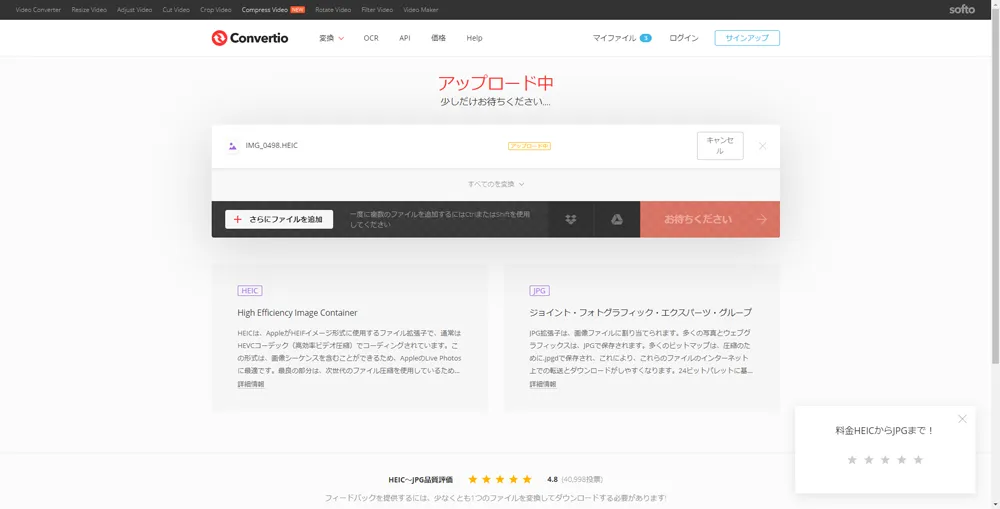Open Compress Video link
The image size is (1000, 509).
(265, 10)
